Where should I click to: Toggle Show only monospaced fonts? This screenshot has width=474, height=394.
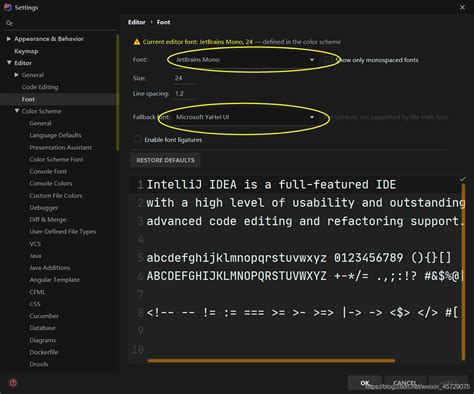click(329, 60)
